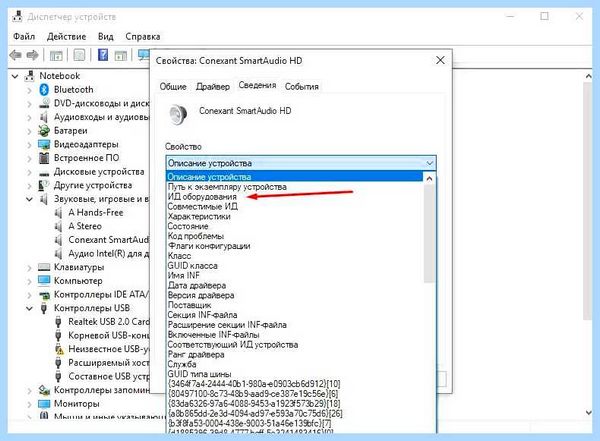Collapse the Звуковые, игровые category
Screen dimensions: 600x441
click(29, 199)
